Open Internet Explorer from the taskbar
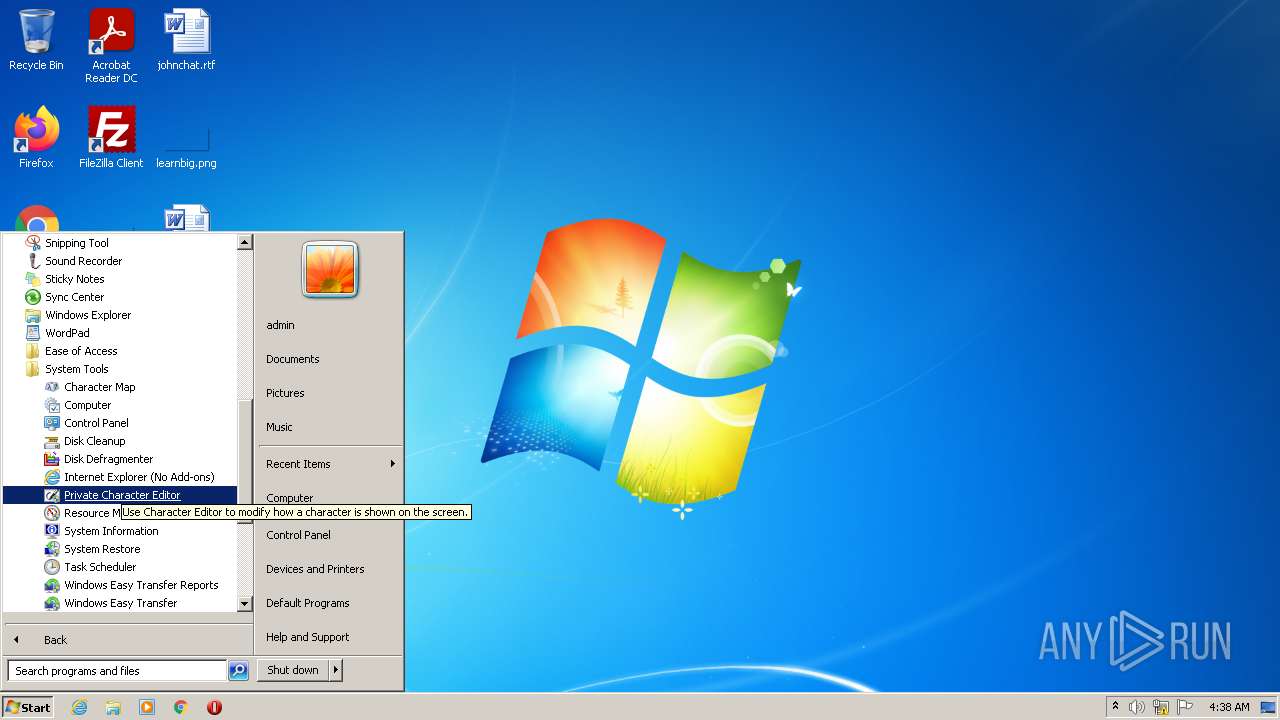Screen dimensions: 1280x720 click(x=79, y=707)
